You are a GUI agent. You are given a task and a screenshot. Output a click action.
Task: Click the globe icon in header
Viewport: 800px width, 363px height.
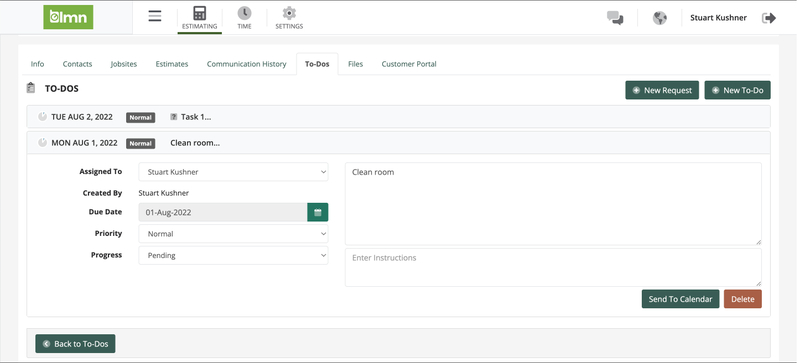pos(660,18)
